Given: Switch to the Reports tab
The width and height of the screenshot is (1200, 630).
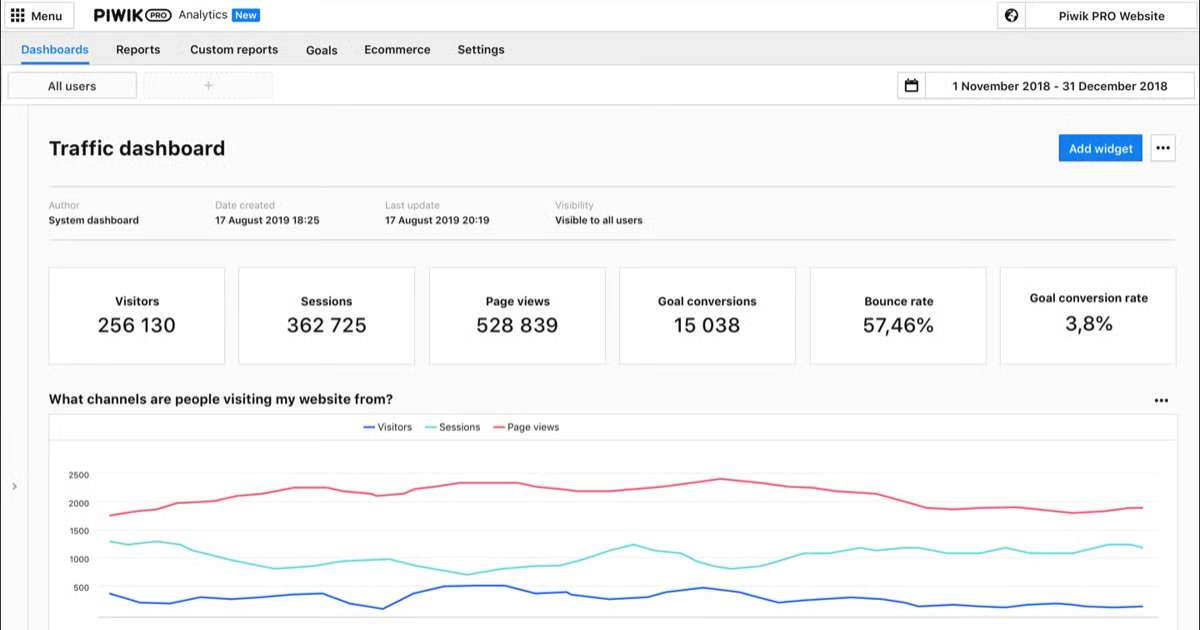Looking at the screenshot, I should pos(138,49).
